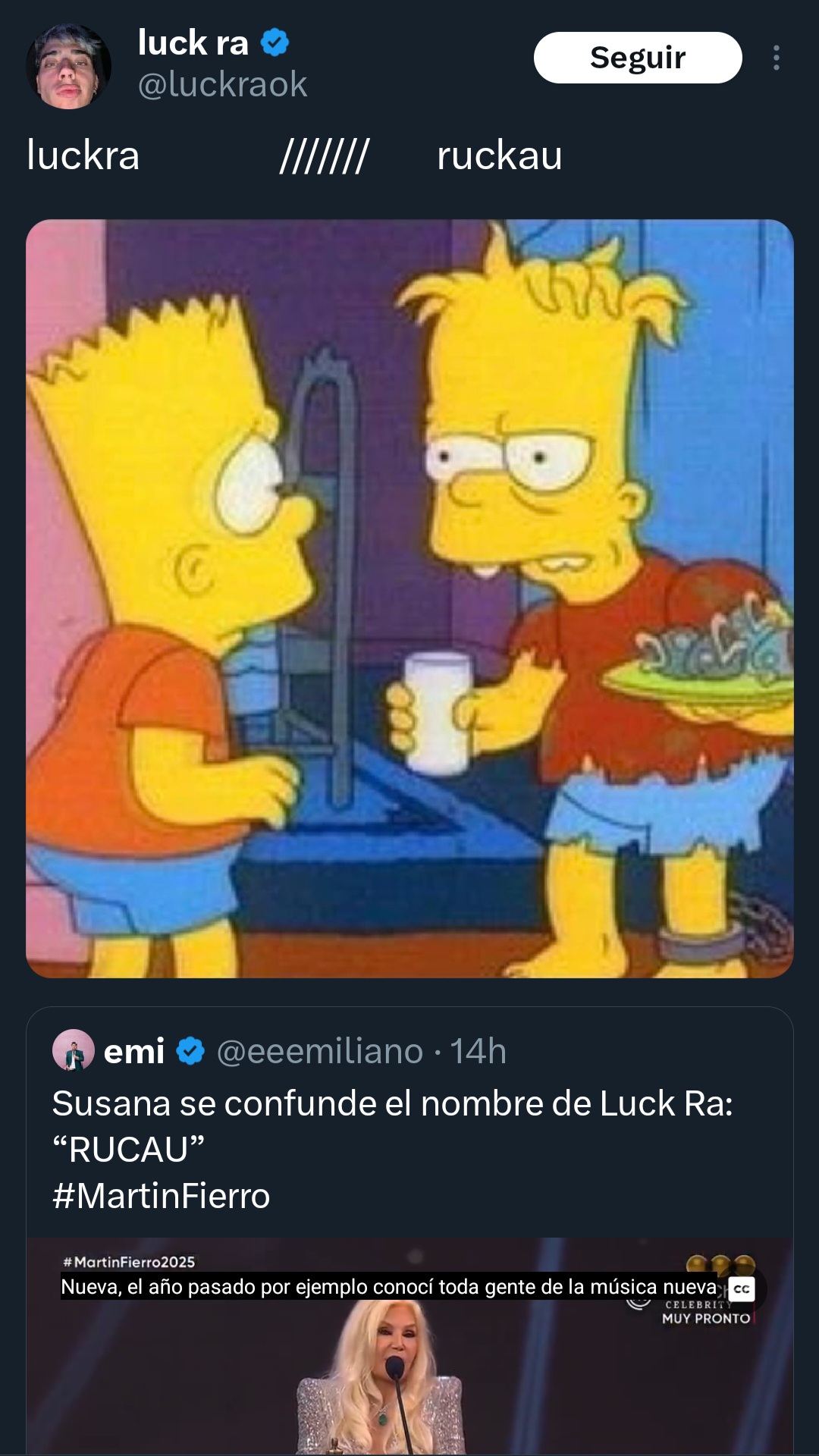Toggle closed captions with the CC icon
This screenshot has height=1456, width=819.
742,1288
